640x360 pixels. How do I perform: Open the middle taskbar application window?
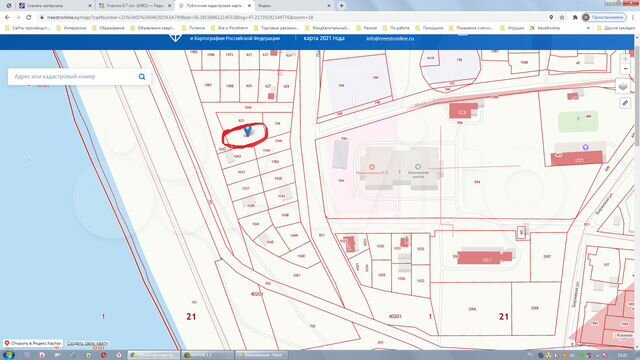tap(207, 355)
